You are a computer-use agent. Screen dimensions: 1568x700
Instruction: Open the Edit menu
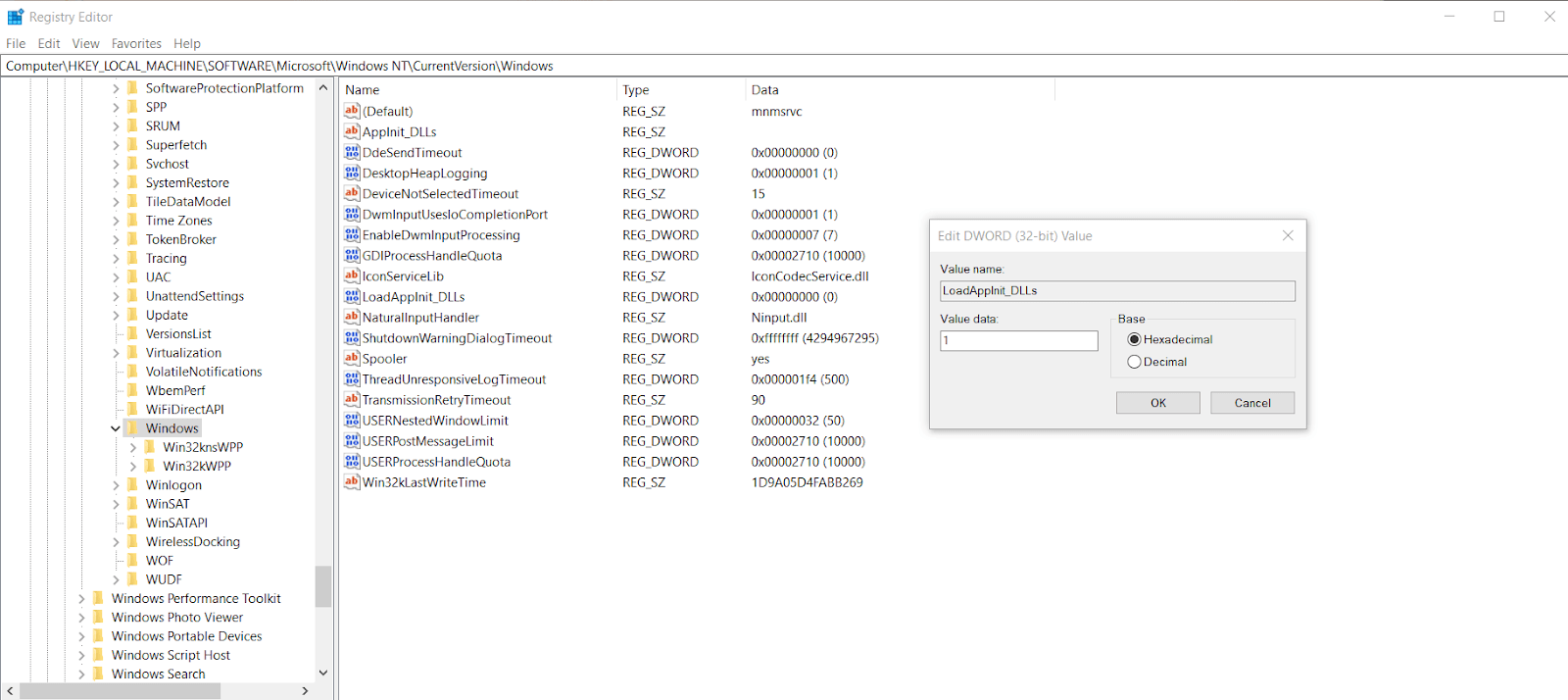coord(49,43)
